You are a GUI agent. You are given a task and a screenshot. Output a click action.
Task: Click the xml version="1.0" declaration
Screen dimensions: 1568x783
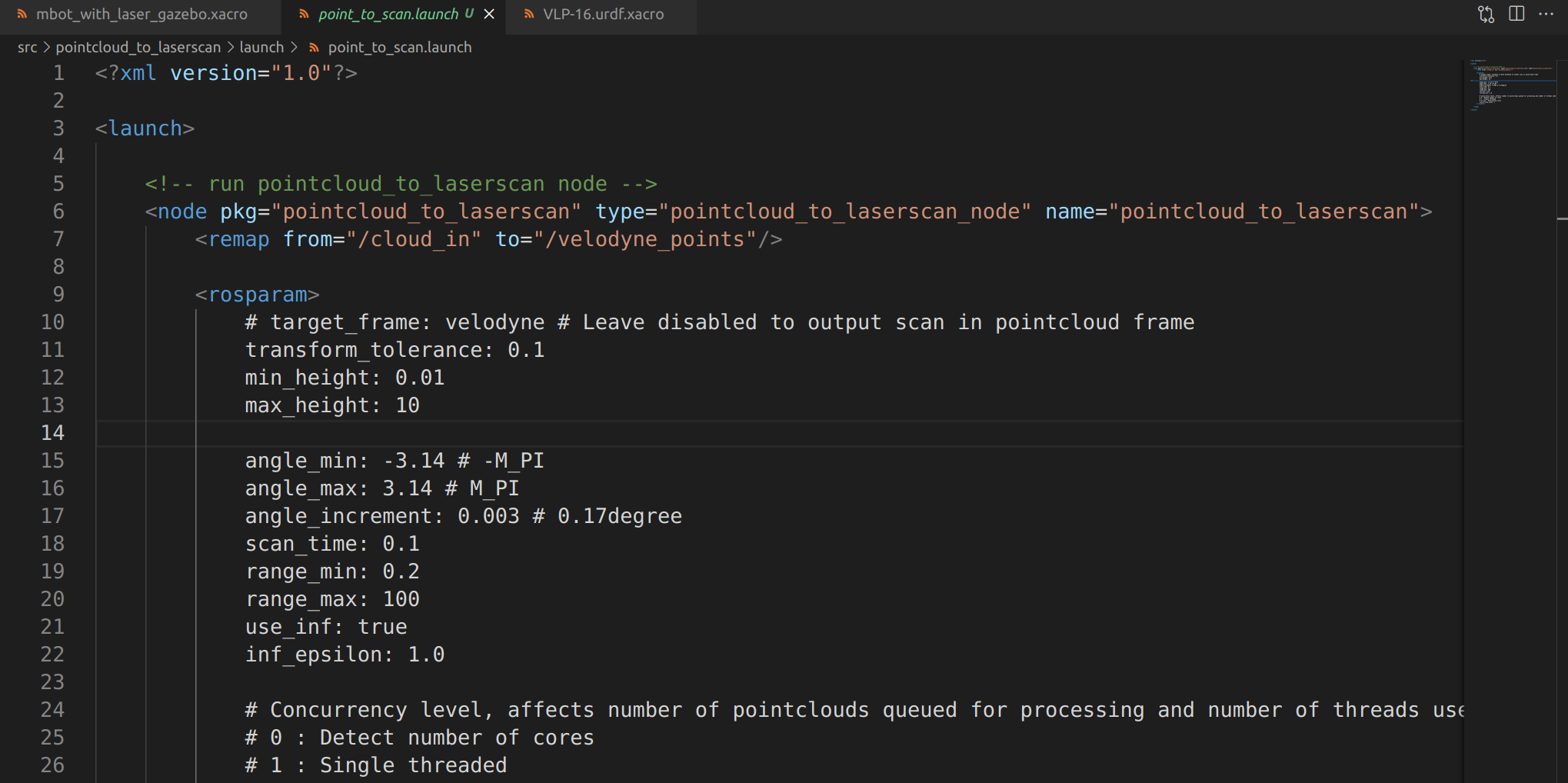[226, 73]
